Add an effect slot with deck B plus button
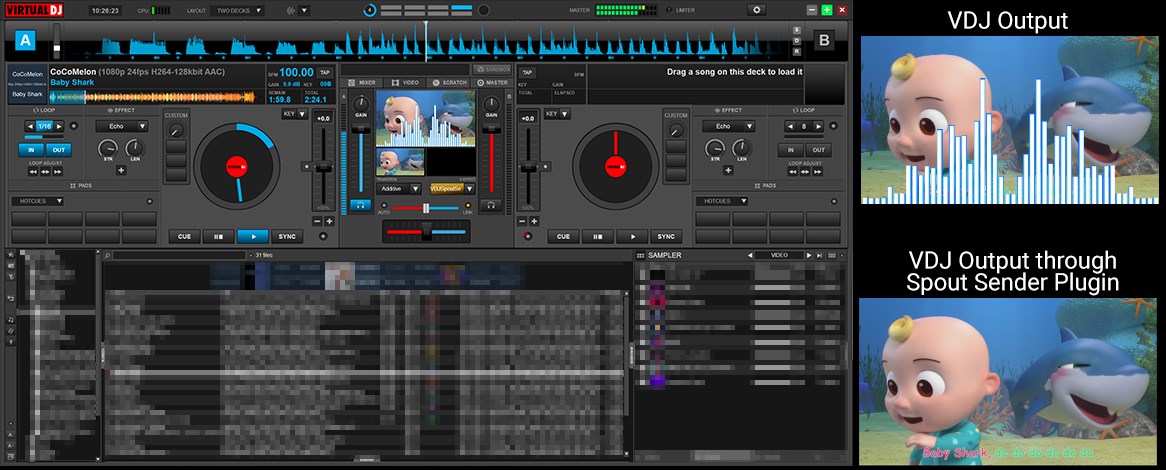Screen dimensions: 1166x470 coord(728,170)
